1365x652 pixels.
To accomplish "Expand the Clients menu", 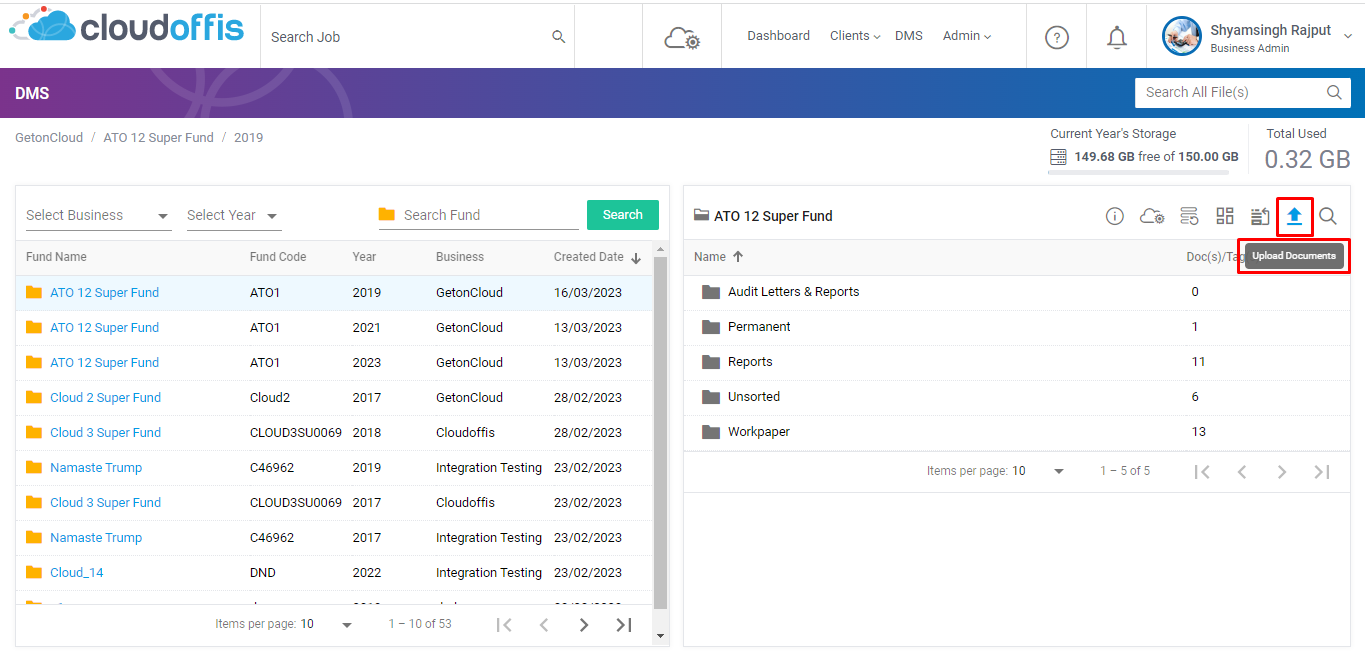I will (855, 36).
